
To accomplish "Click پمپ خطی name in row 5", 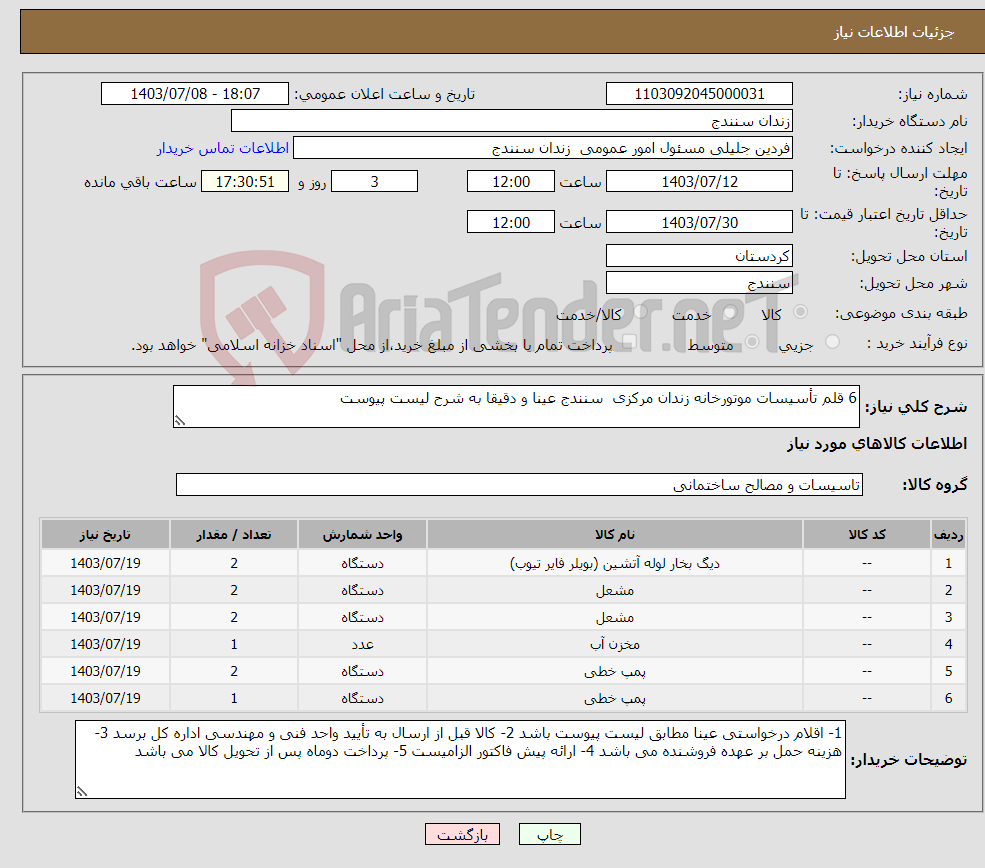I will click(615, 671).
